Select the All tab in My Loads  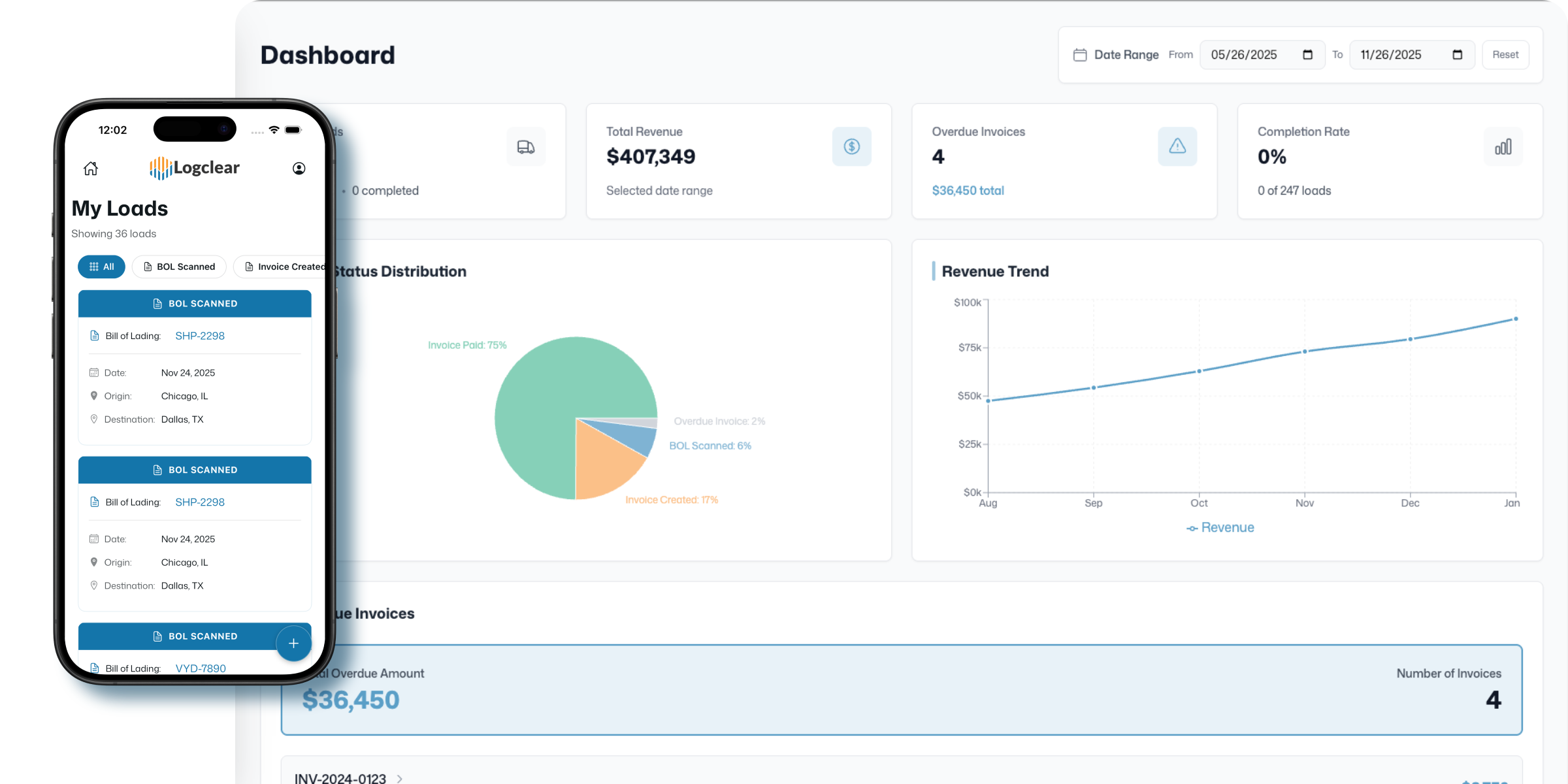101,267
